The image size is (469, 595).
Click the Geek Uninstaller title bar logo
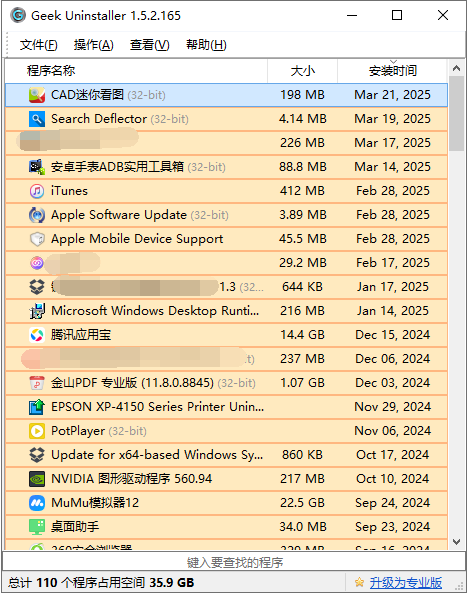18,16
